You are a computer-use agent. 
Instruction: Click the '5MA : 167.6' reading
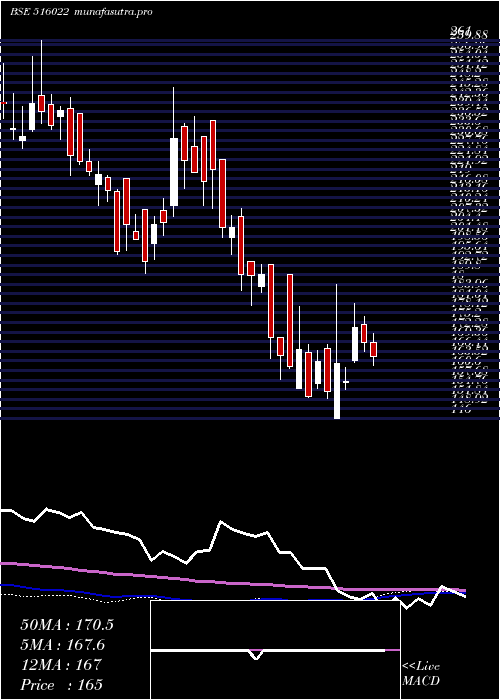coord(62,645)
